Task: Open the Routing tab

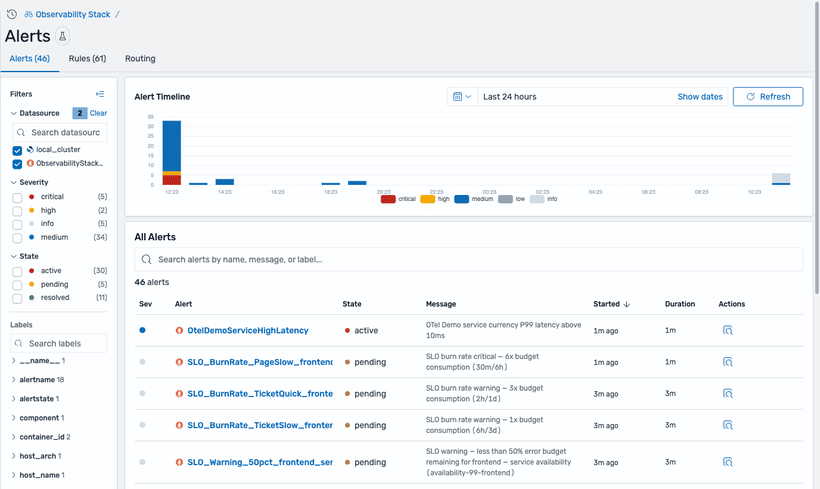Action: pos(140,59)
